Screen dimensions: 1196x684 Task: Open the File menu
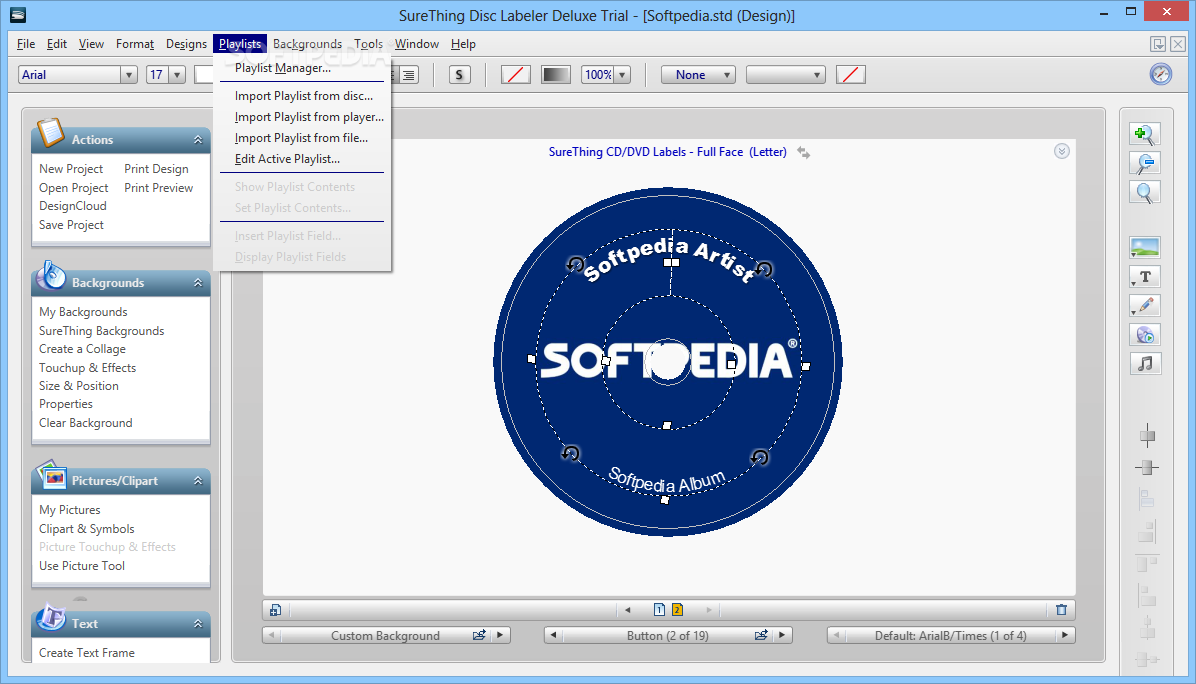tap(26, 44)
